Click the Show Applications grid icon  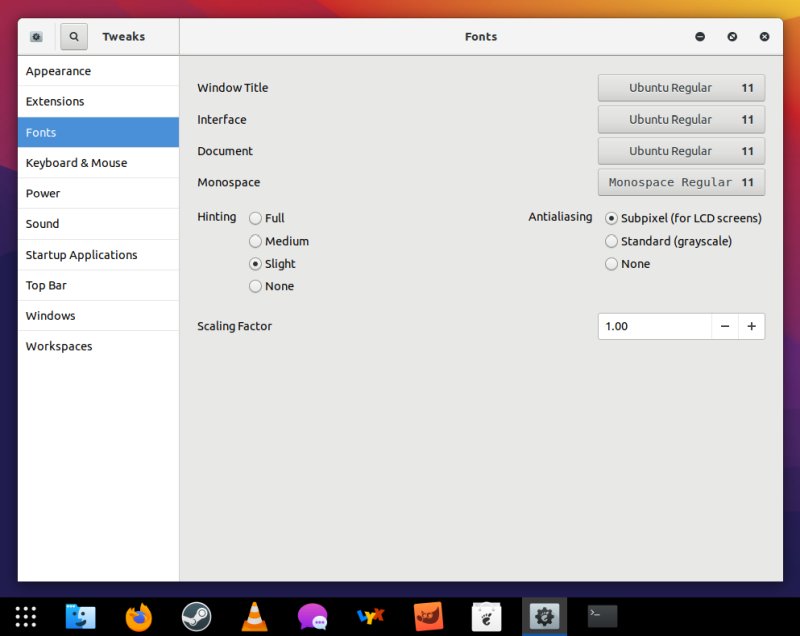click(24, 616)
